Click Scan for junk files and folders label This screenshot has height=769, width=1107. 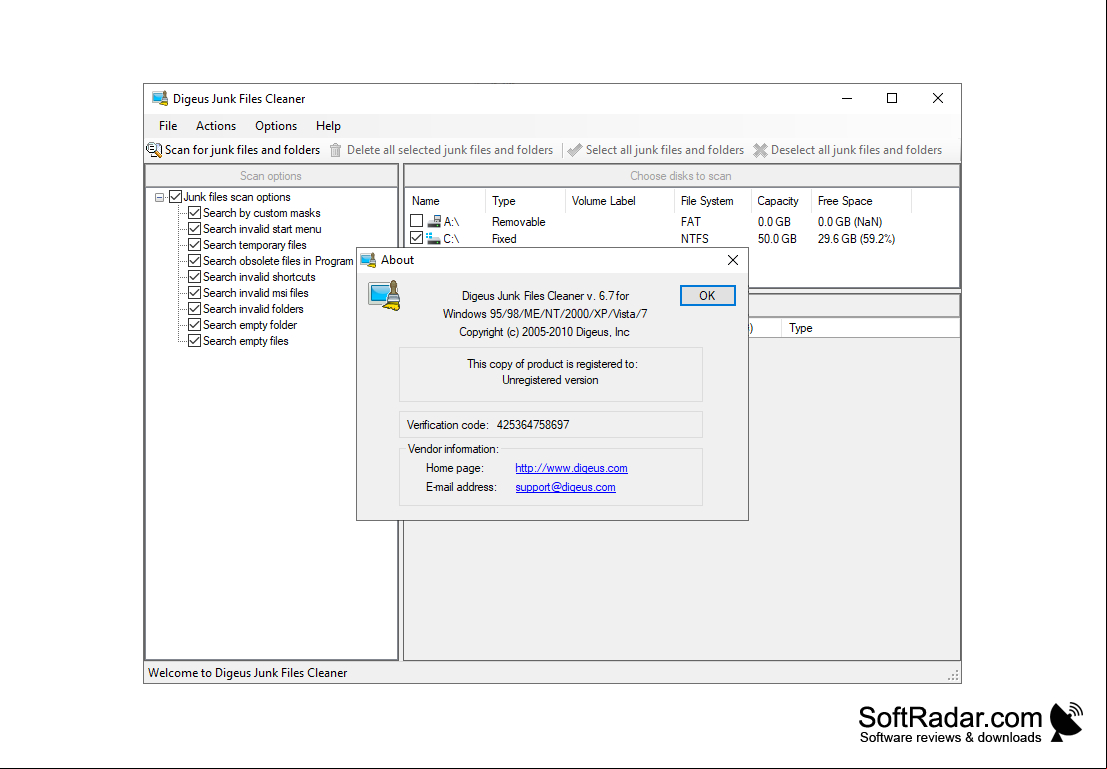[242, 150]
